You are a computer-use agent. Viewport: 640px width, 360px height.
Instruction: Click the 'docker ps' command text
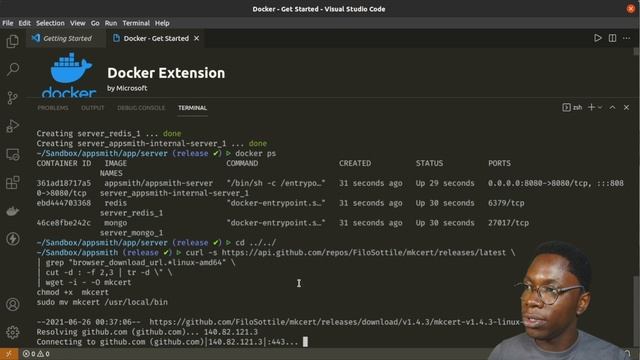click(256, 153)
